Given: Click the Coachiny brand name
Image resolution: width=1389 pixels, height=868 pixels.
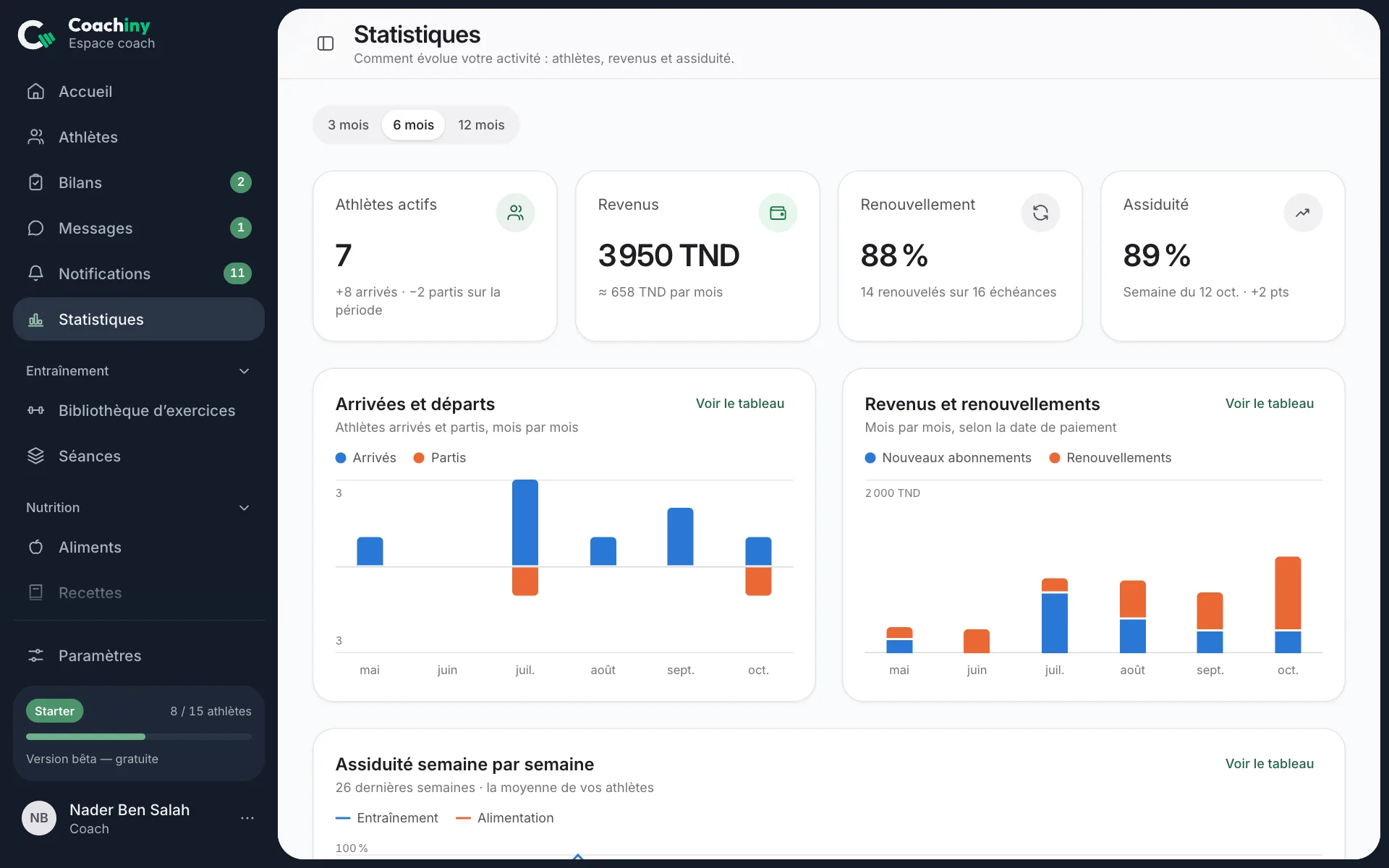Looking at the screenshot, I should [109, 25].
